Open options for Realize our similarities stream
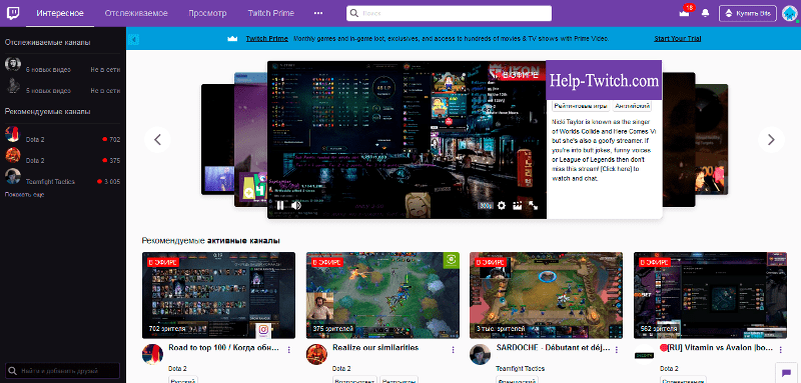801x383 pixels. tap(453, 350)
